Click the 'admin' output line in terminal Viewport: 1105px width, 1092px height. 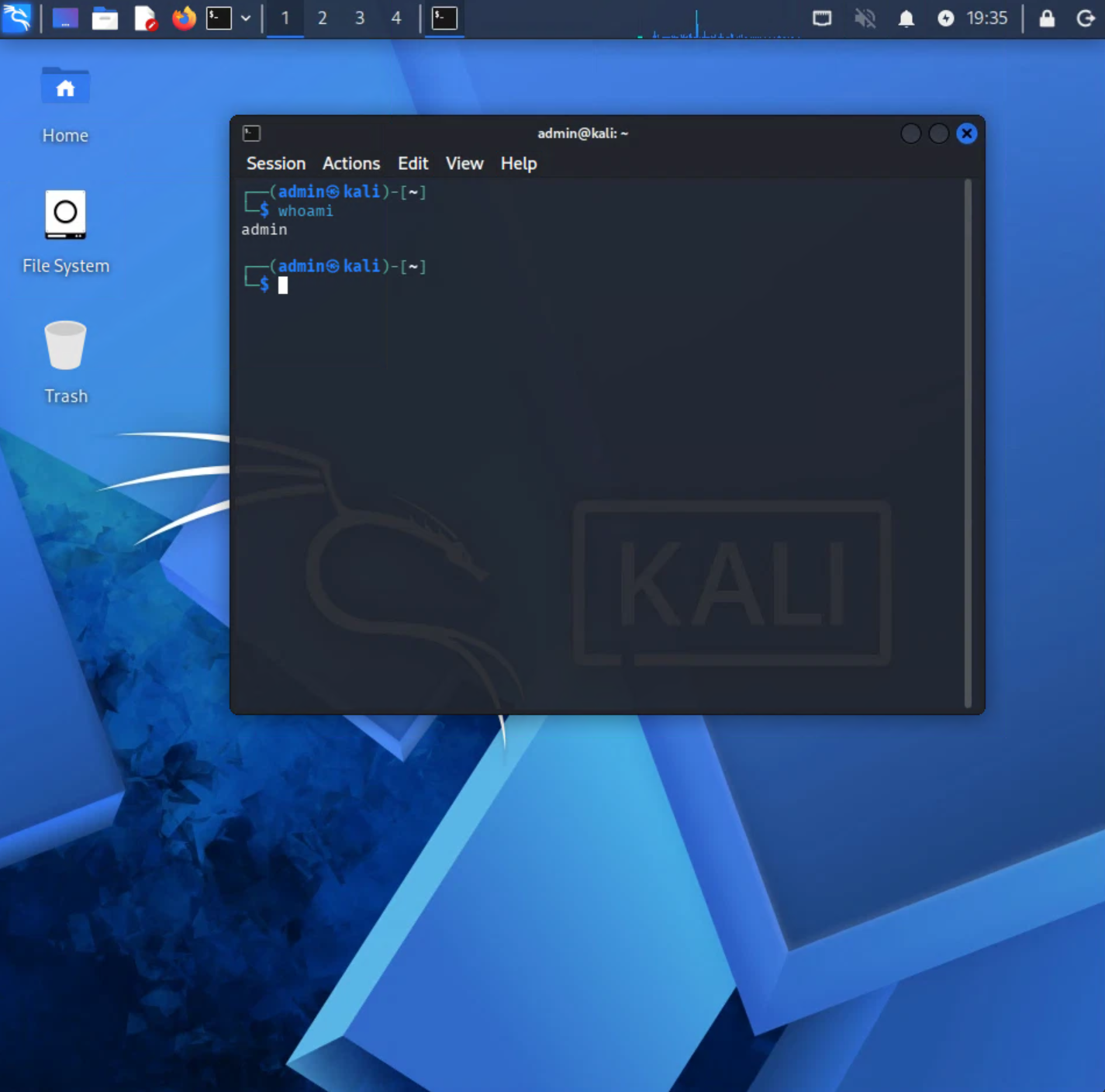tap(264, 230)
